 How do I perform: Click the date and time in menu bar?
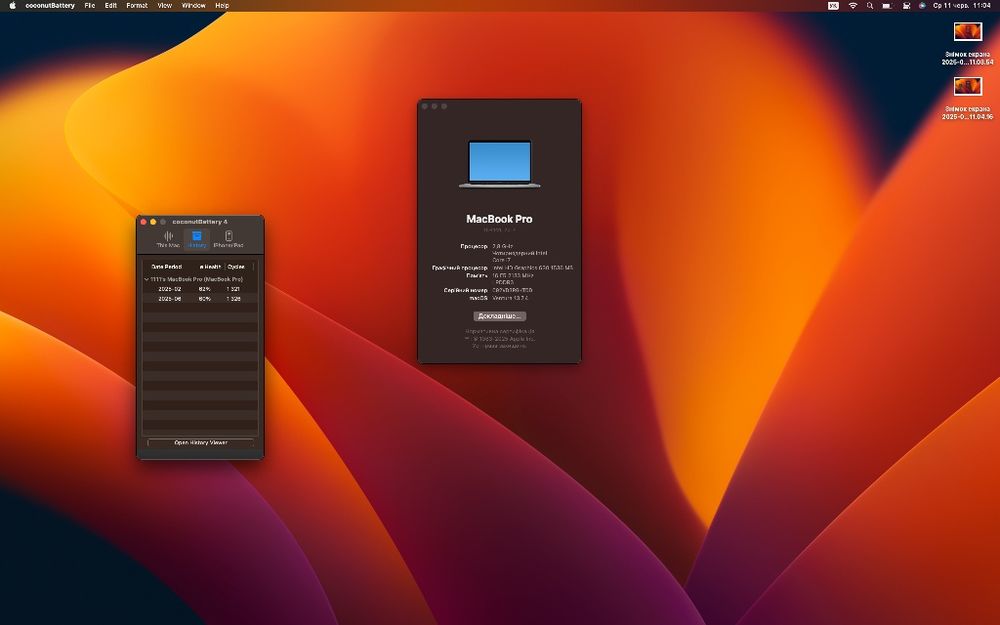(x=962, y=5)
